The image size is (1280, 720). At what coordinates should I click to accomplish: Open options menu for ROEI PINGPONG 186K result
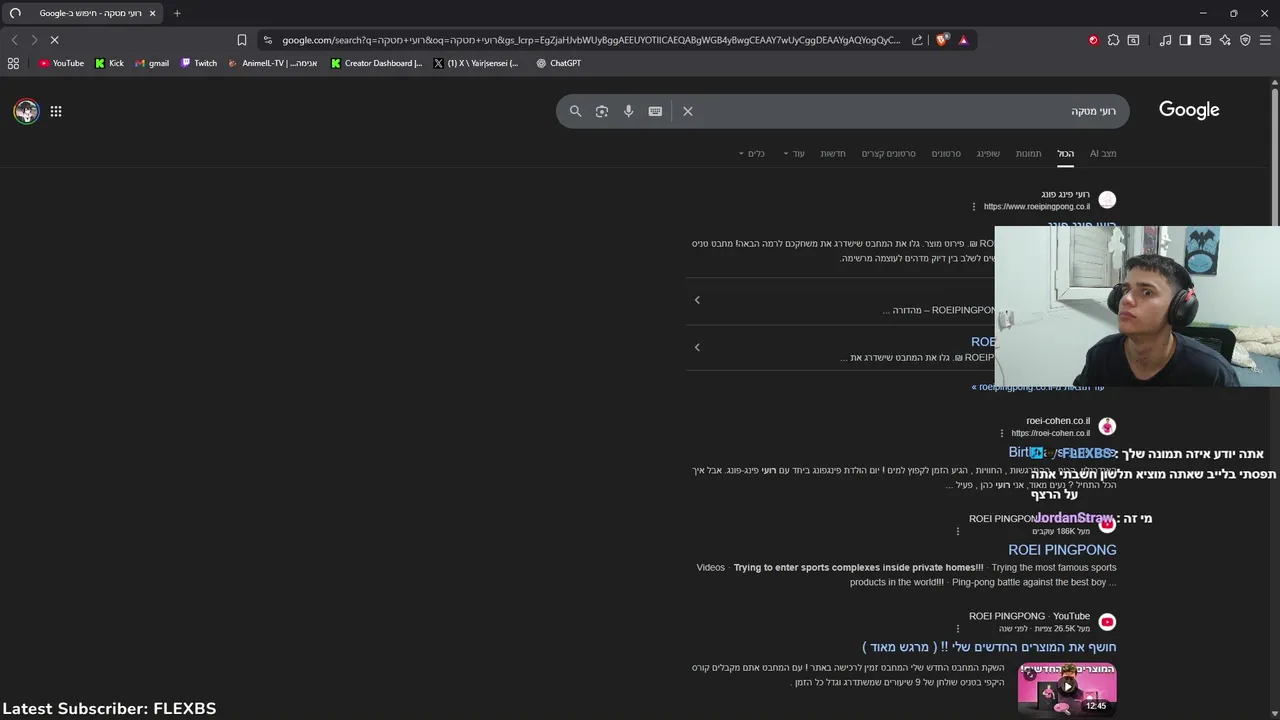(957, 531)
